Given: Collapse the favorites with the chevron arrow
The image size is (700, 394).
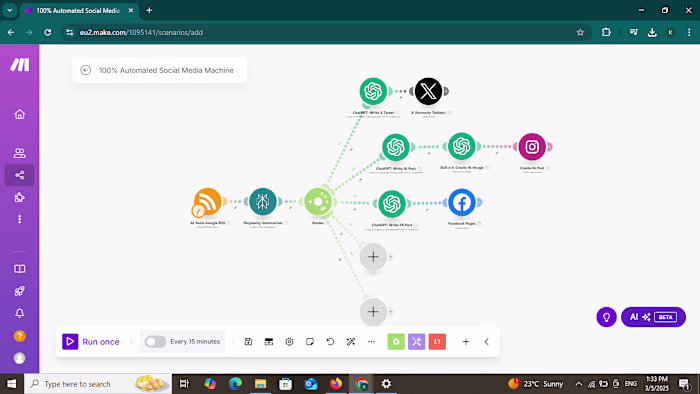Looking at the screenshot, I should point(487,342).
